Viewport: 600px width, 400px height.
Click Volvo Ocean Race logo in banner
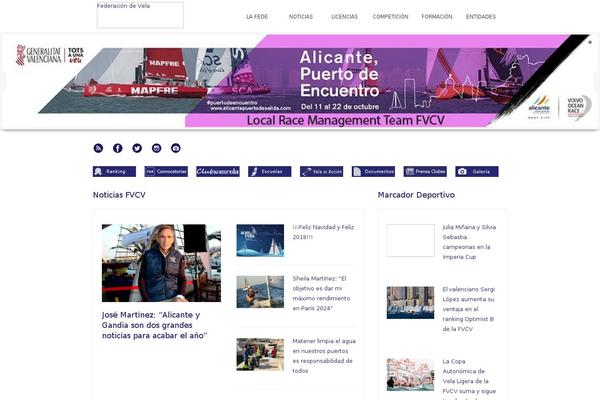pyautogui.click(x=578, y=107)
